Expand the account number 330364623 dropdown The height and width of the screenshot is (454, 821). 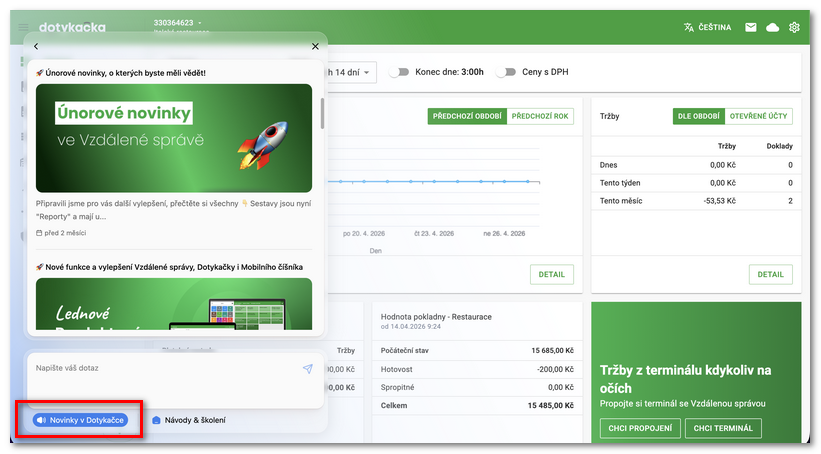[199, 21]
